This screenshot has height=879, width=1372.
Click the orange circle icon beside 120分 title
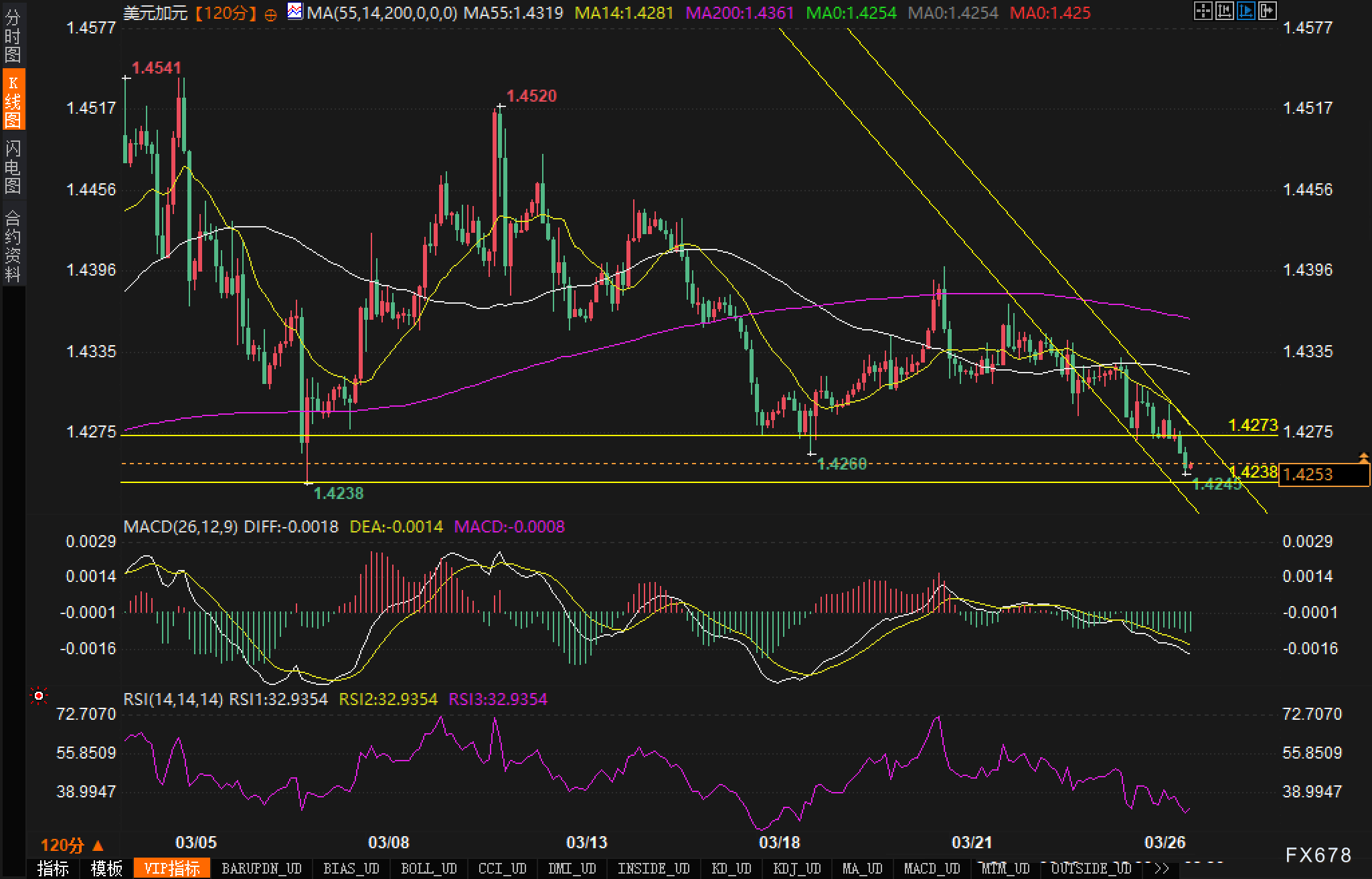tap(270, 15)
